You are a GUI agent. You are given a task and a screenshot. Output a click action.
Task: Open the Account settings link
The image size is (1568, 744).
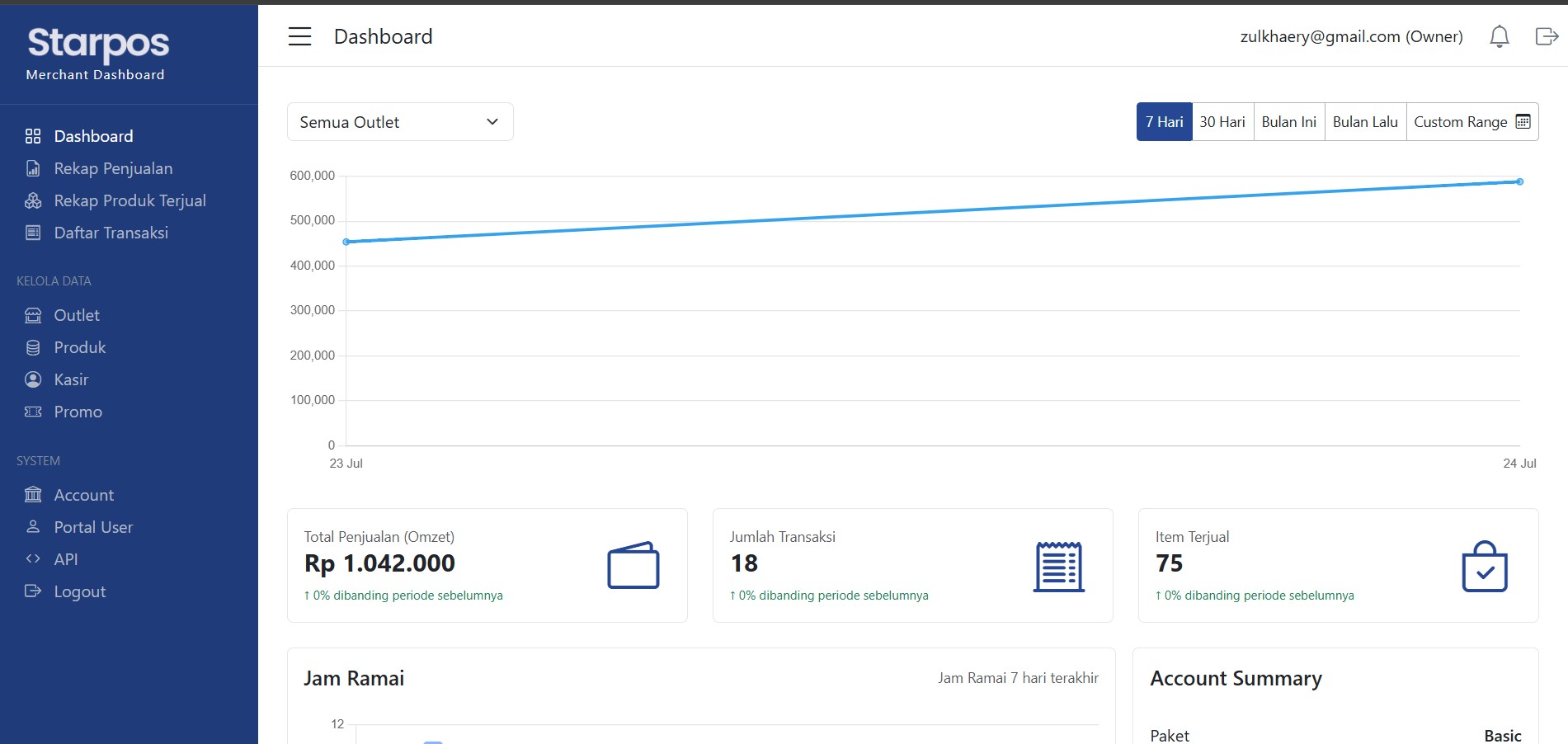84,495
